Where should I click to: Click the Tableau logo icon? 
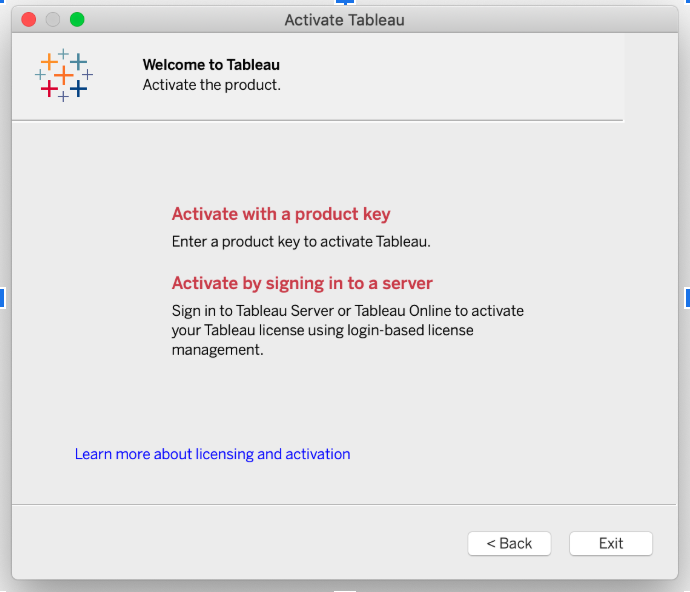coord(64,75)
